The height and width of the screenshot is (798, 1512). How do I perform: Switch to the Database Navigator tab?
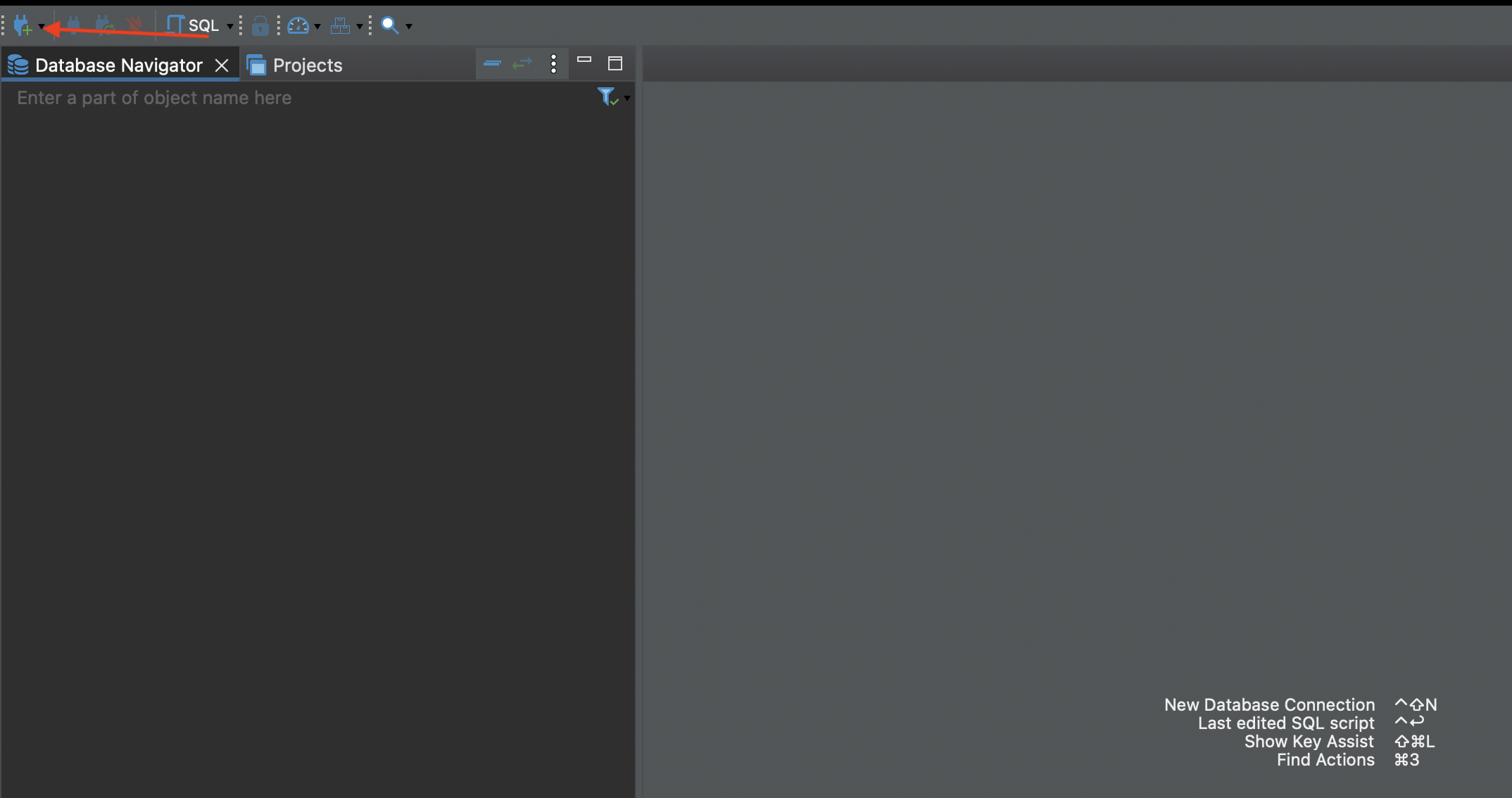point(117,65)
